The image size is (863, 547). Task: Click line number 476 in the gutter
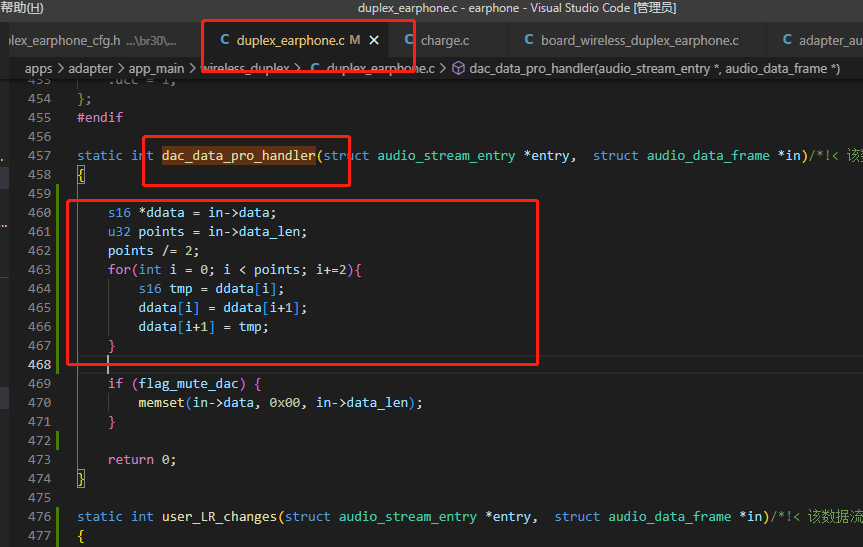point(39,516)
